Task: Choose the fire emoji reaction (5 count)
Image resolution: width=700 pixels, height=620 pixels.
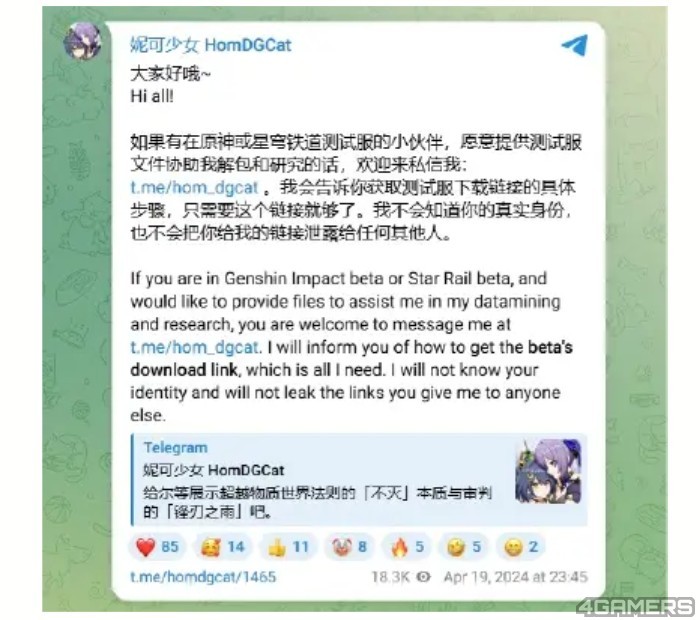Action: (407, 547)
